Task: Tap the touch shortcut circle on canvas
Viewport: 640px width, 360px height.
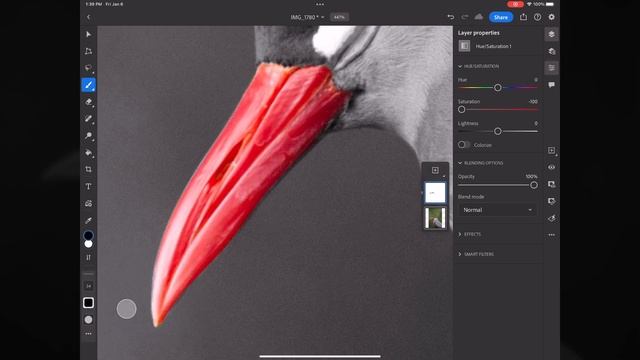Action: click(x=127, y=309)
